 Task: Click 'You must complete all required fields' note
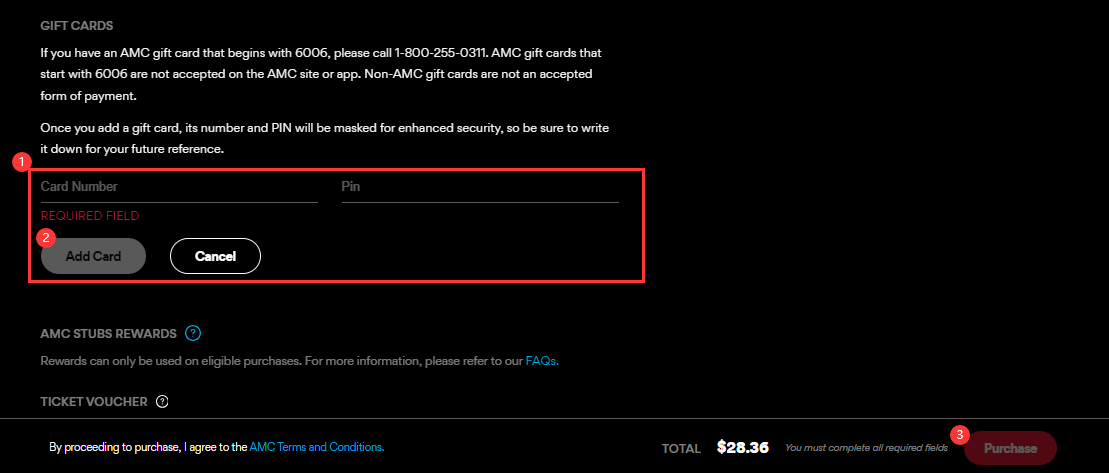coord(866,448)
